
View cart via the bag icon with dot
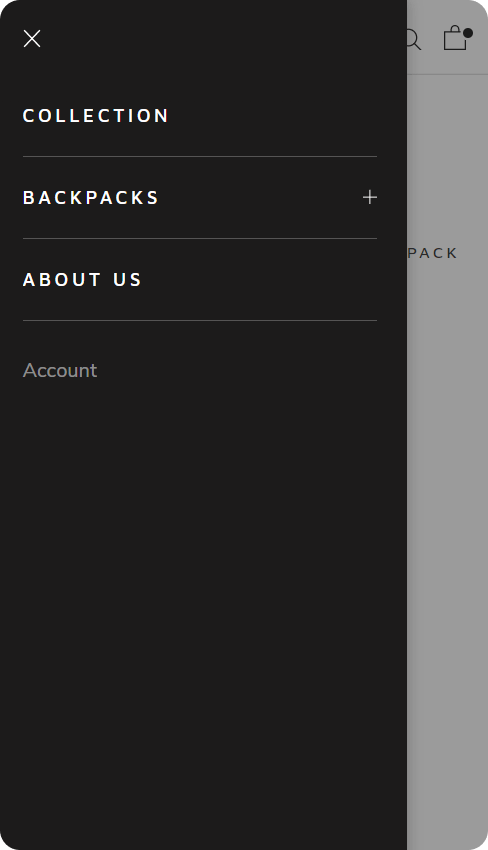455,38
